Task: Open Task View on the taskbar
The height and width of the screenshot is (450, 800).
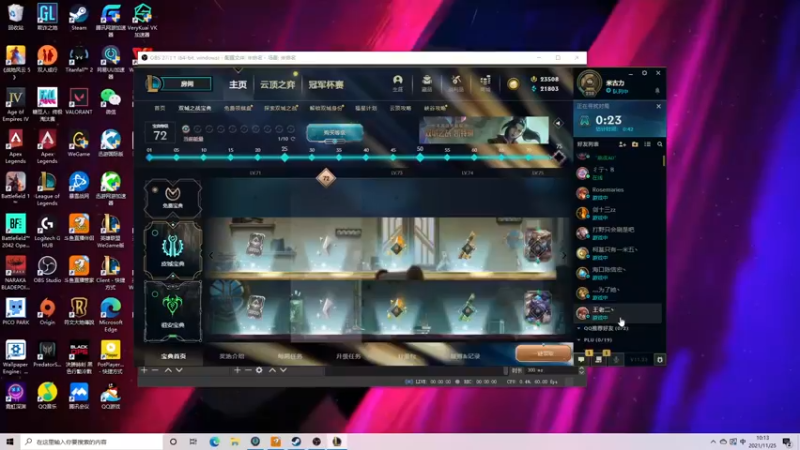Action: coord(193,441)
